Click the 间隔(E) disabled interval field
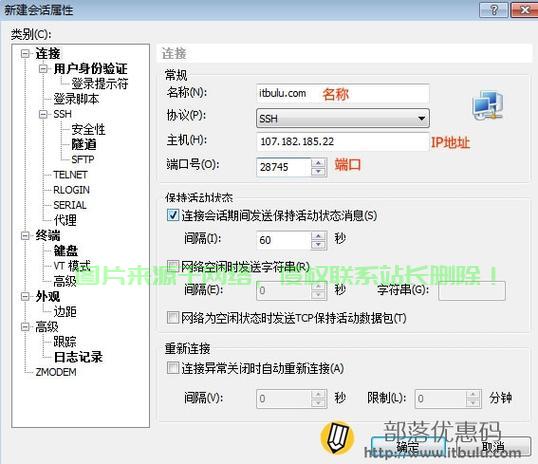538x464 pixels. pos(283,291)
